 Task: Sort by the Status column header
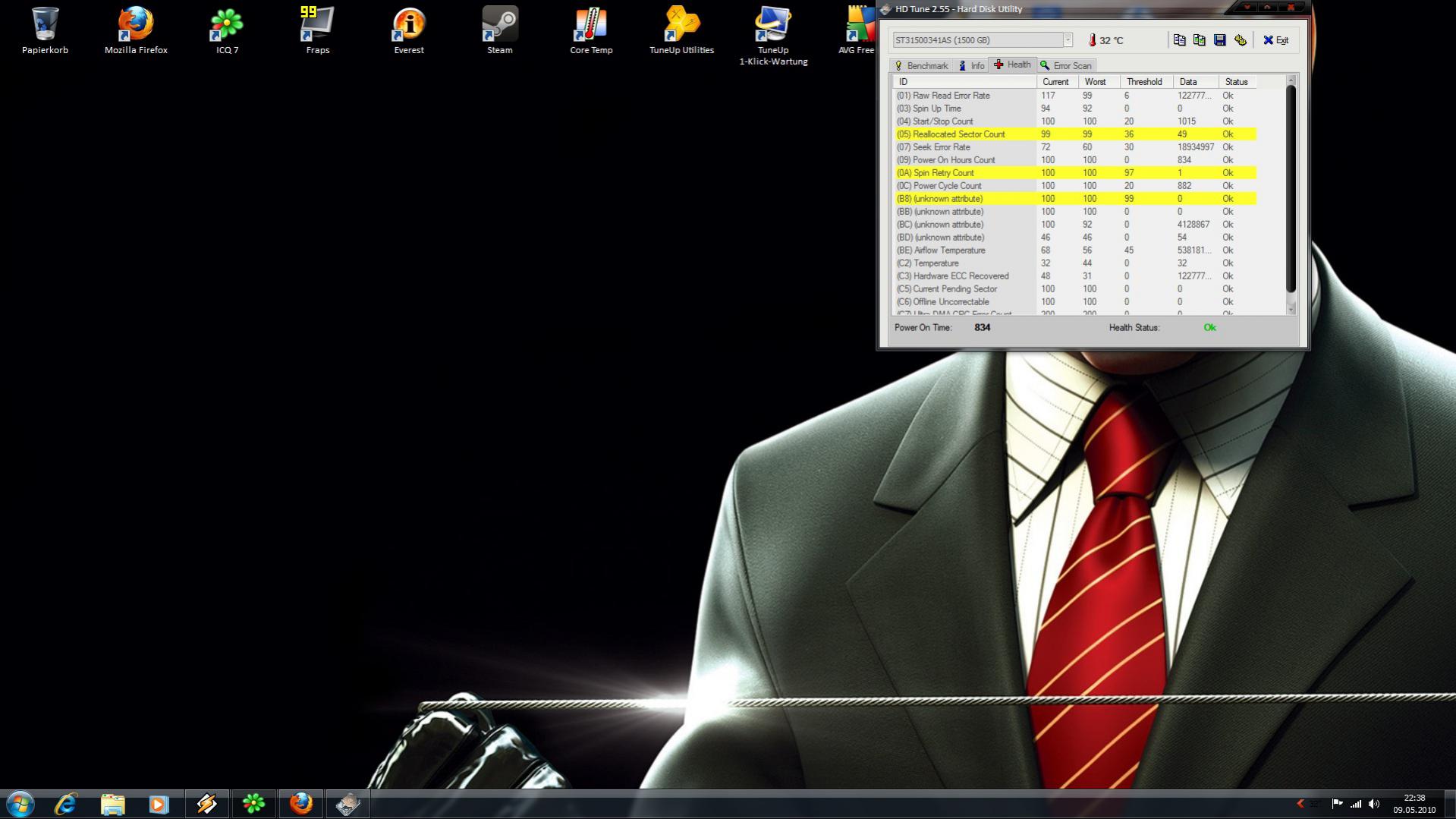(1238, 82)
